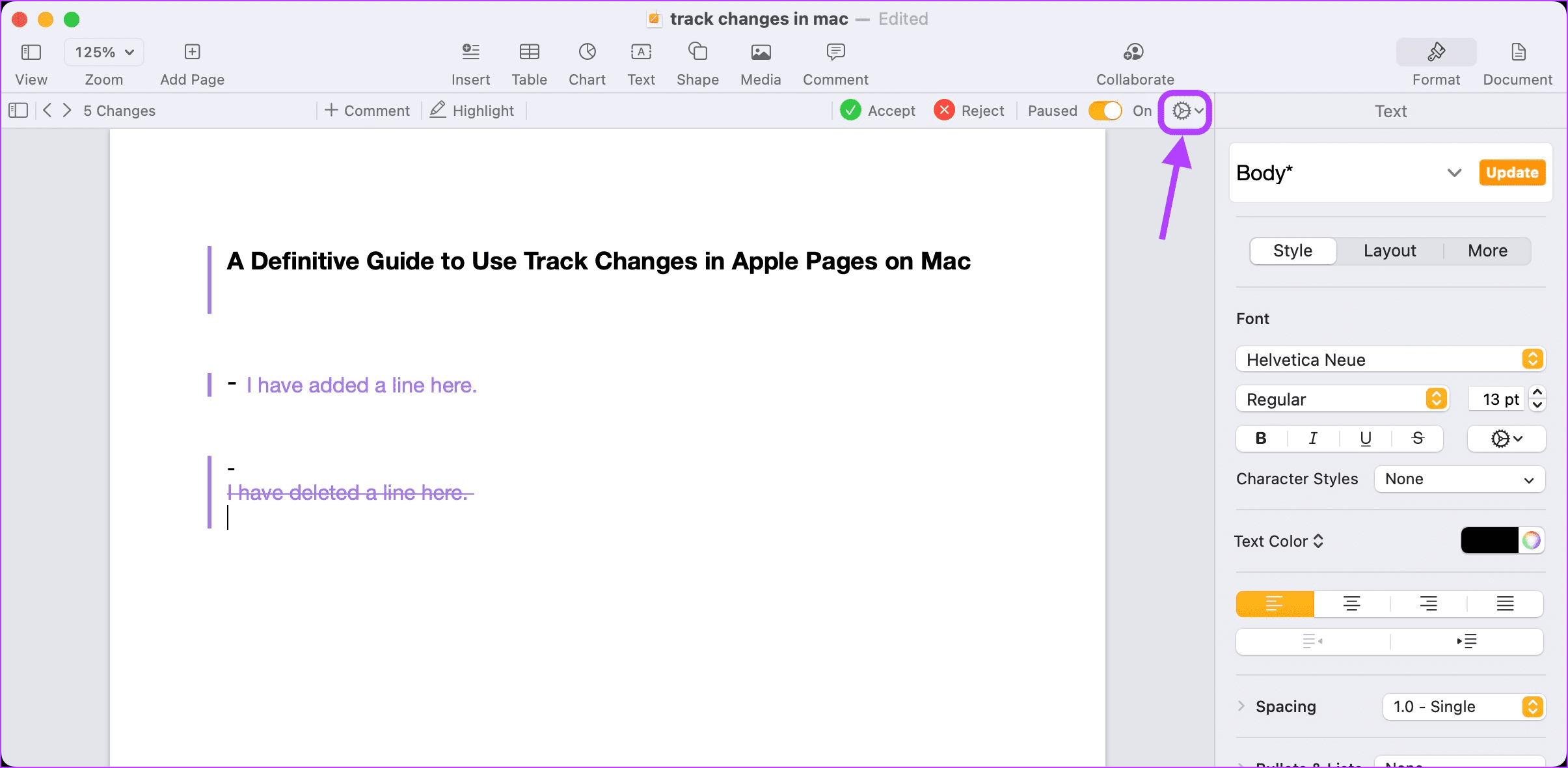
Task: Switch to the Layout tab in panel
Action: 1390,251
